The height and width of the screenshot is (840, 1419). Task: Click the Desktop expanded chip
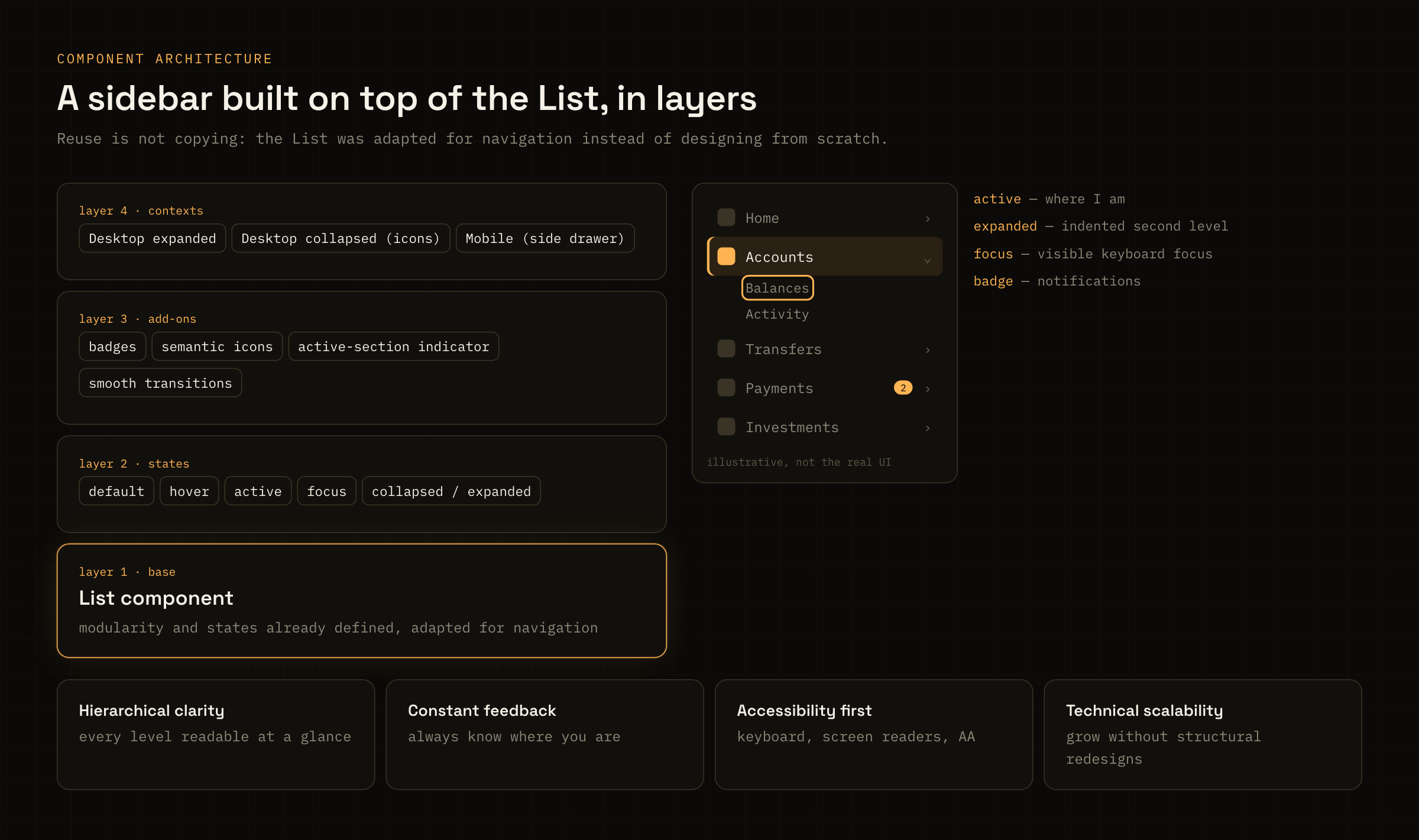tap(153, 238)
